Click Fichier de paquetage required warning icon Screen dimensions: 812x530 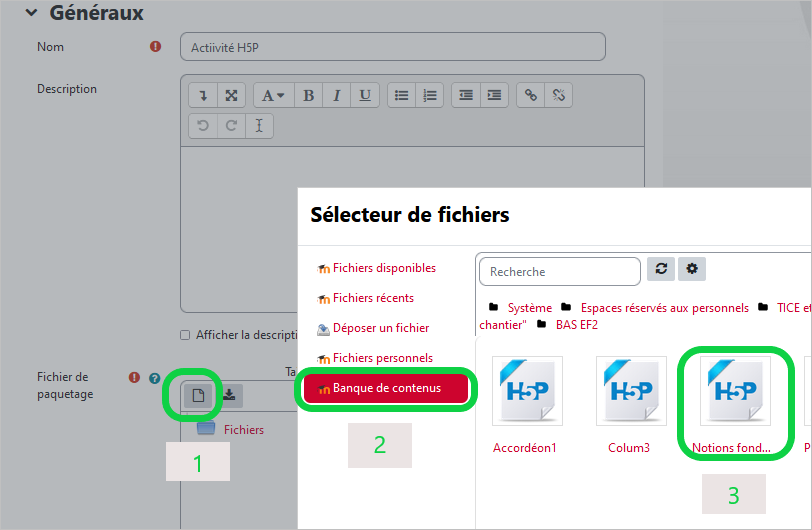click(134, 377)
